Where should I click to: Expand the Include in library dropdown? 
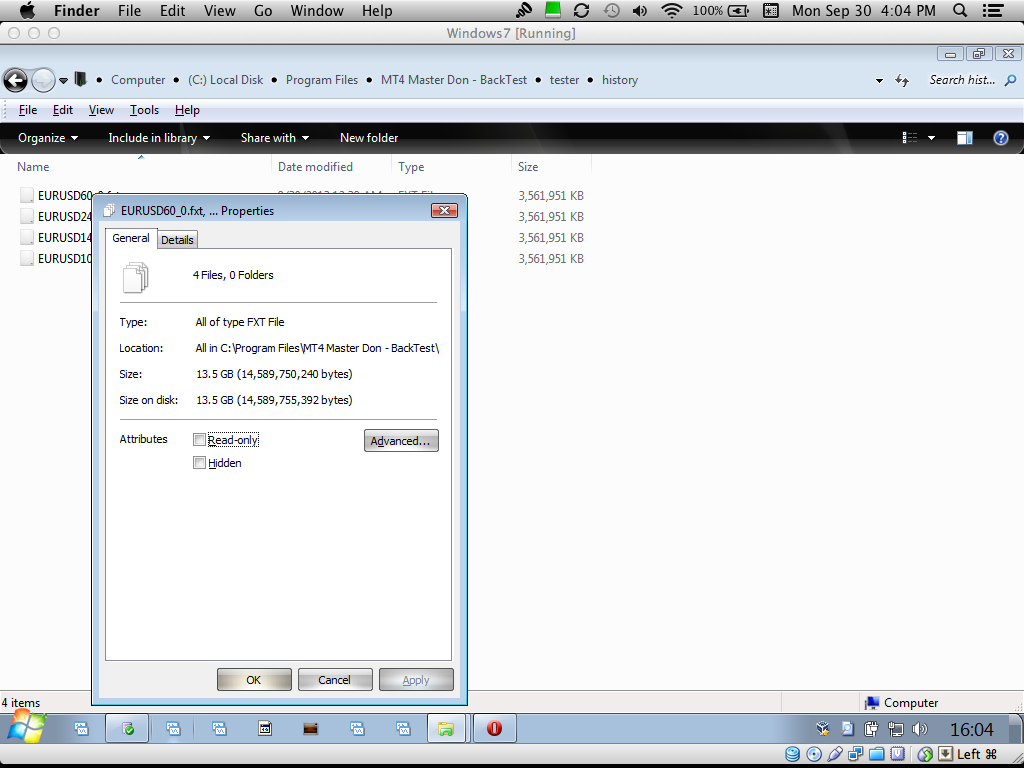tap(159, 138)
